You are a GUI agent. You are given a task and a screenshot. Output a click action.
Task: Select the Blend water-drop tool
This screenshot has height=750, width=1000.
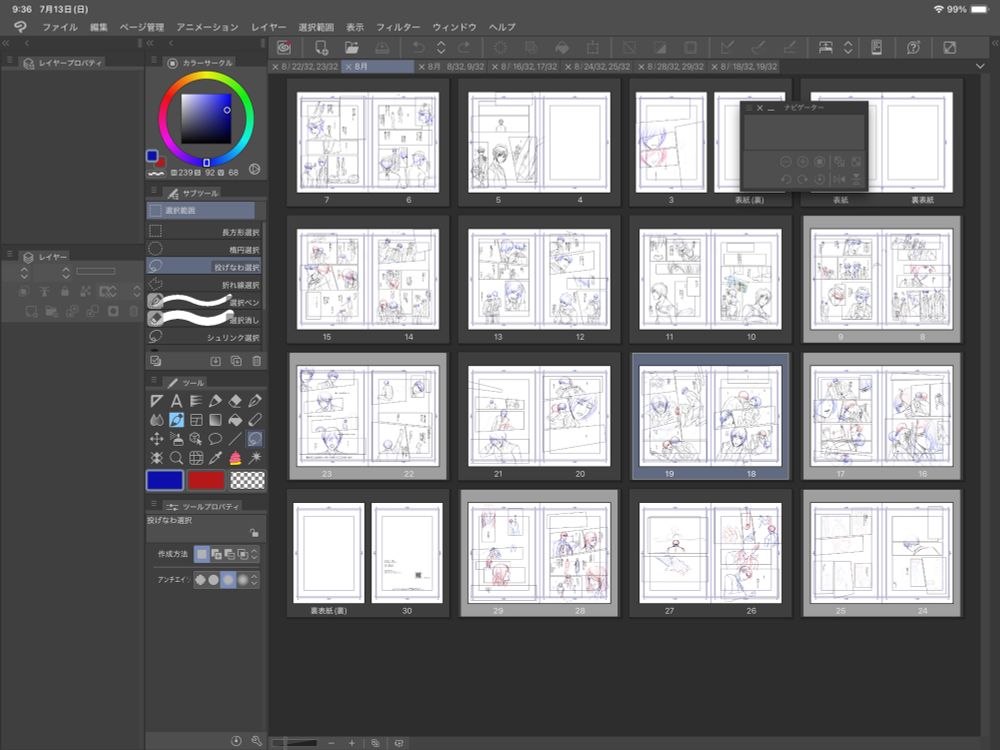click(x=156, y=420)
